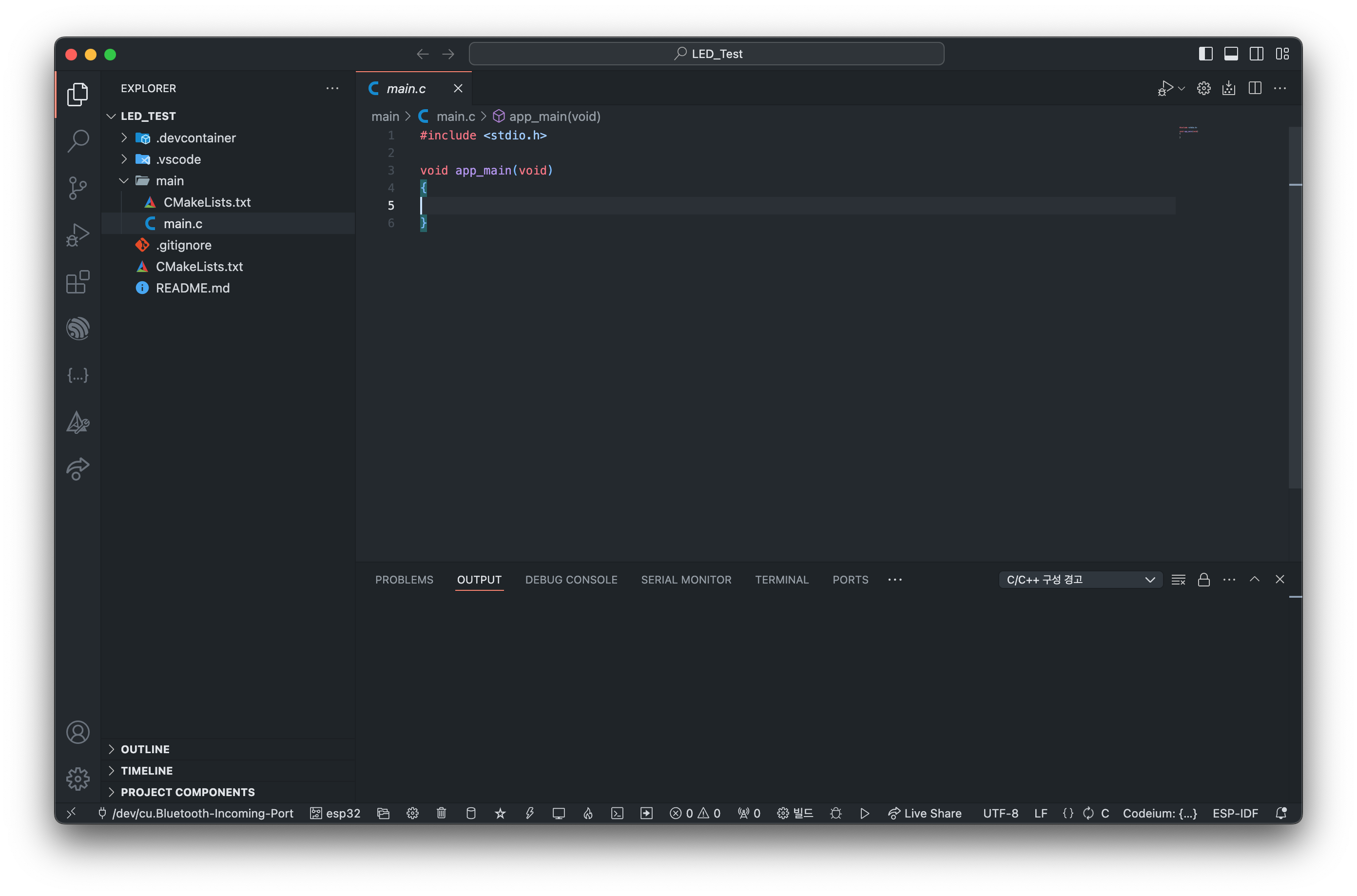Screen dimensions: 1357x896
Task: Open Source Control view
Action: 78,187
